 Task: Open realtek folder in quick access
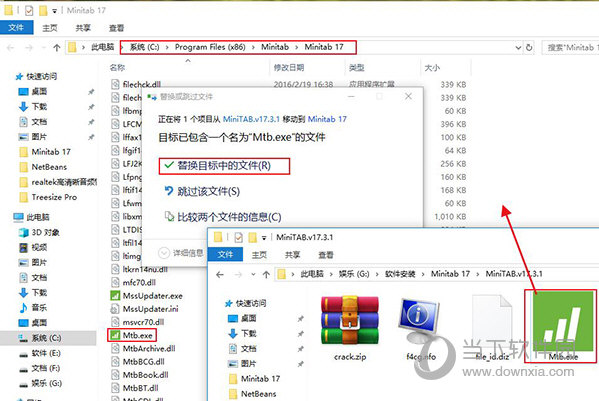[x=58, y=182]
